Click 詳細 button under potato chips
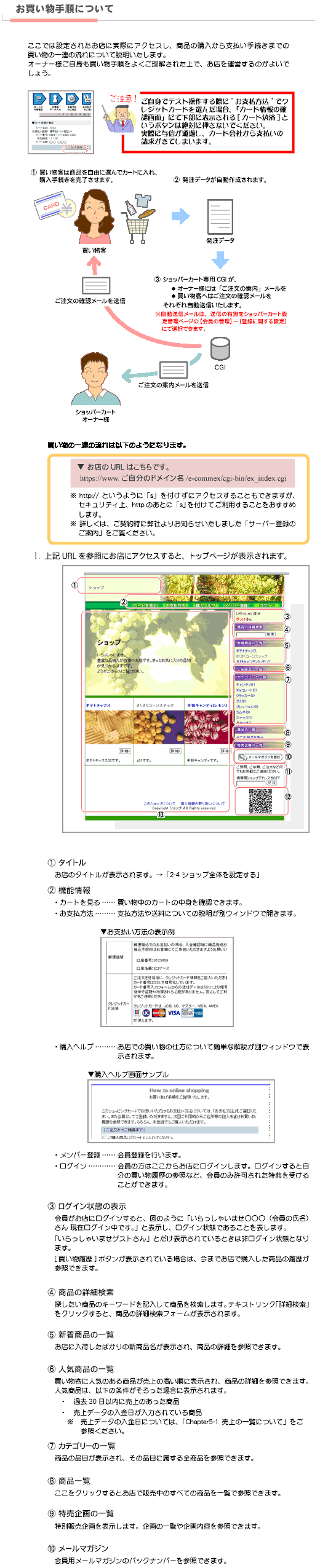 coord(125,751)
